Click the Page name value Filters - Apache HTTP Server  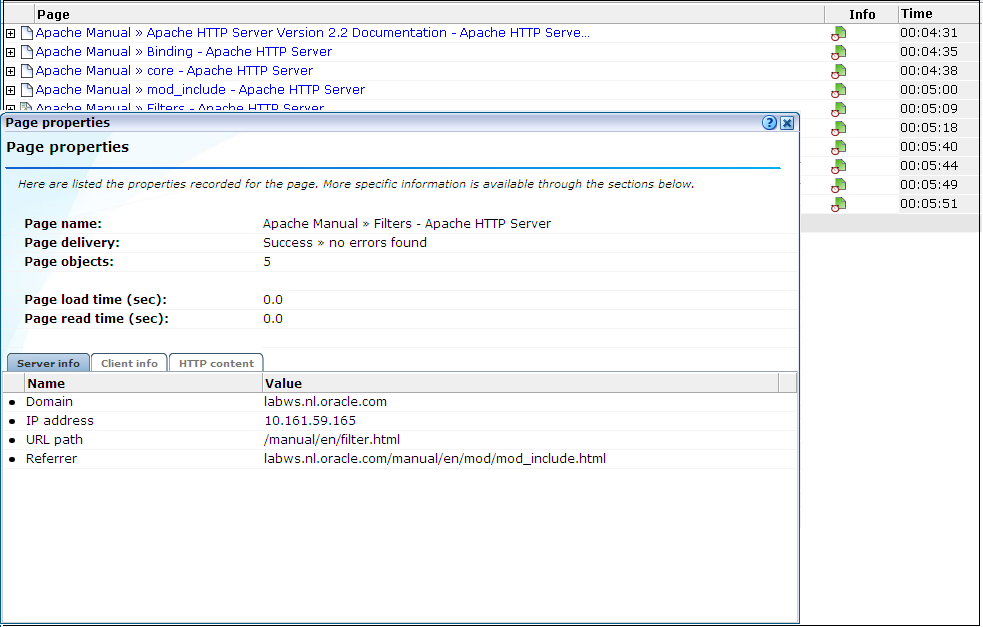pyautogui.click(x=407, y=224)
